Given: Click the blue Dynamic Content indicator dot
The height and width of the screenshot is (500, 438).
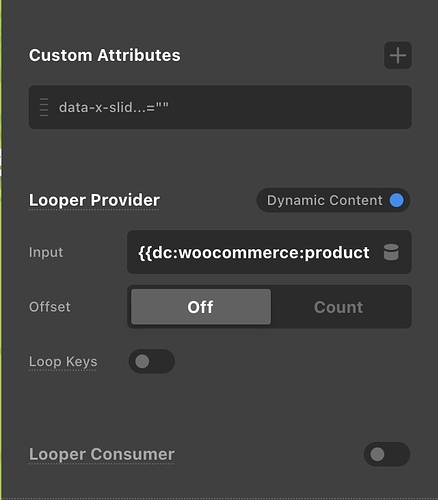Looking at the screenshot, I should (x=397, y=200).
